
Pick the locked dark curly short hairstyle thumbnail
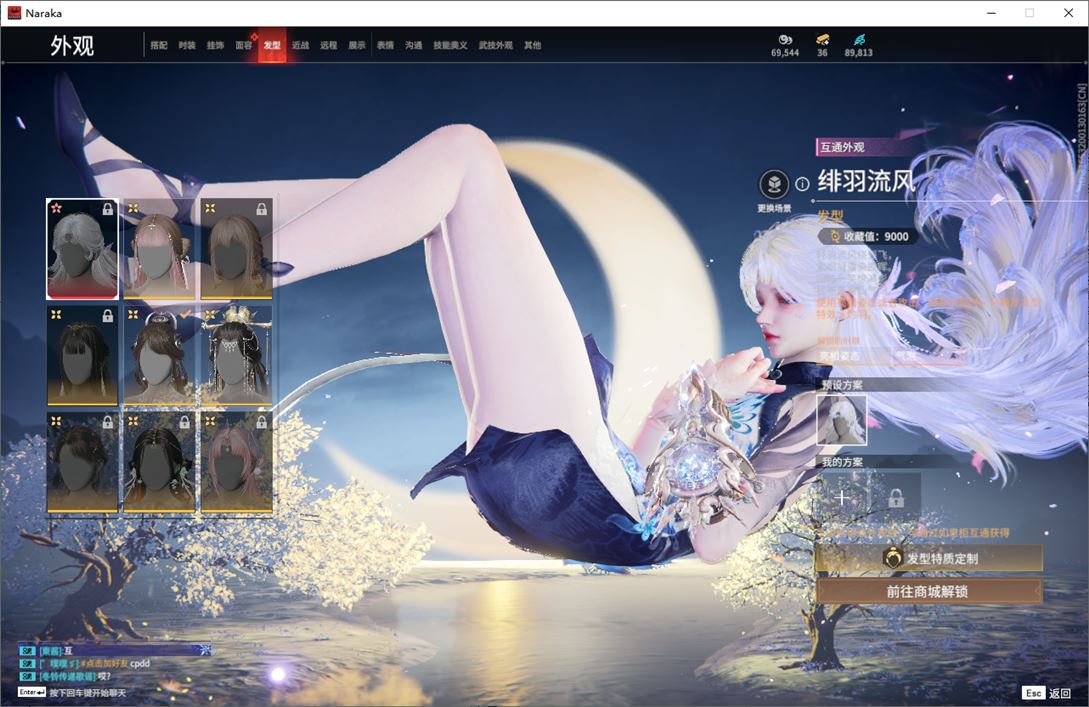coord(83,463)
